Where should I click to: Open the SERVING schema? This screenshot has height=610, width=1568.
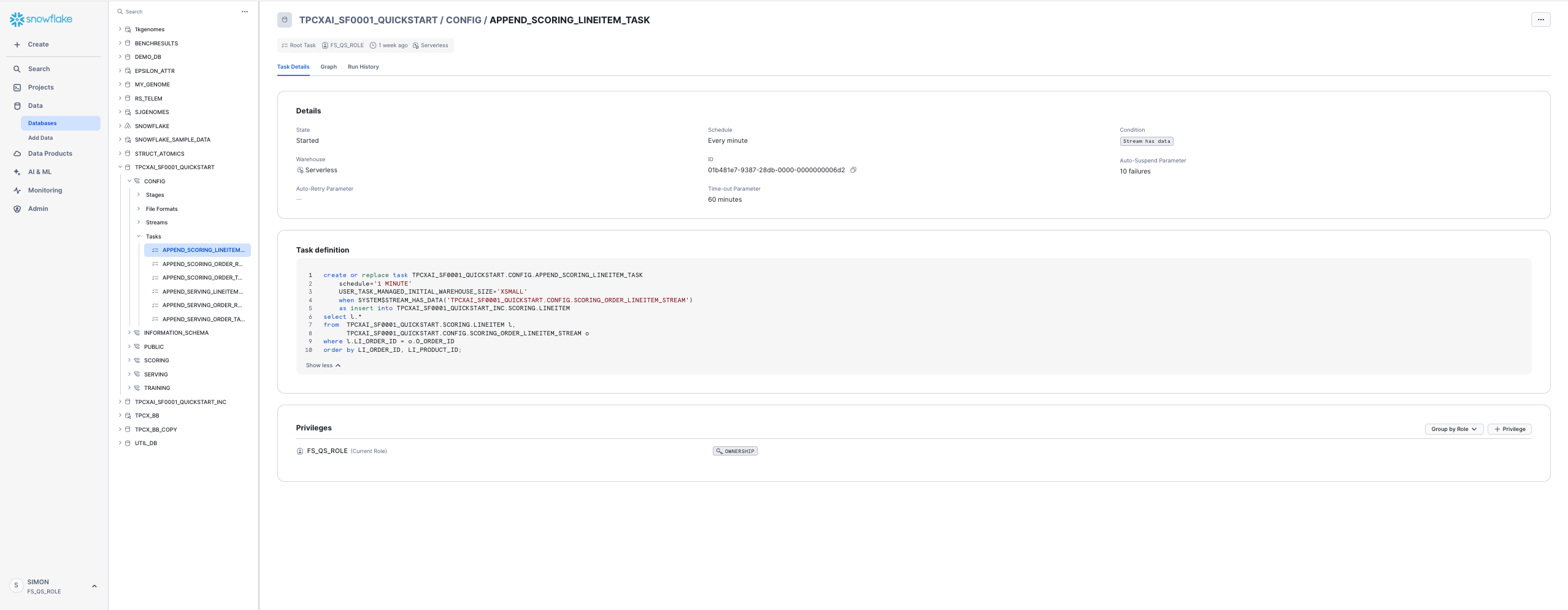click(x=156, y=375)
